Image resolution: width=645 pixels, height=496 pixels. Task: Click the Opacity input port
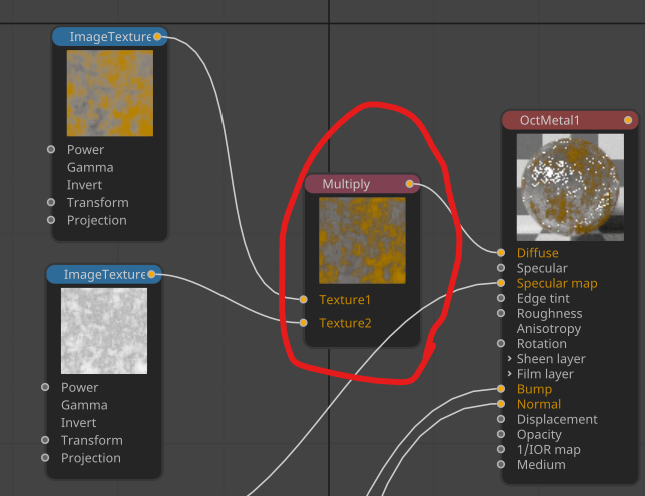tap(501, 434)
